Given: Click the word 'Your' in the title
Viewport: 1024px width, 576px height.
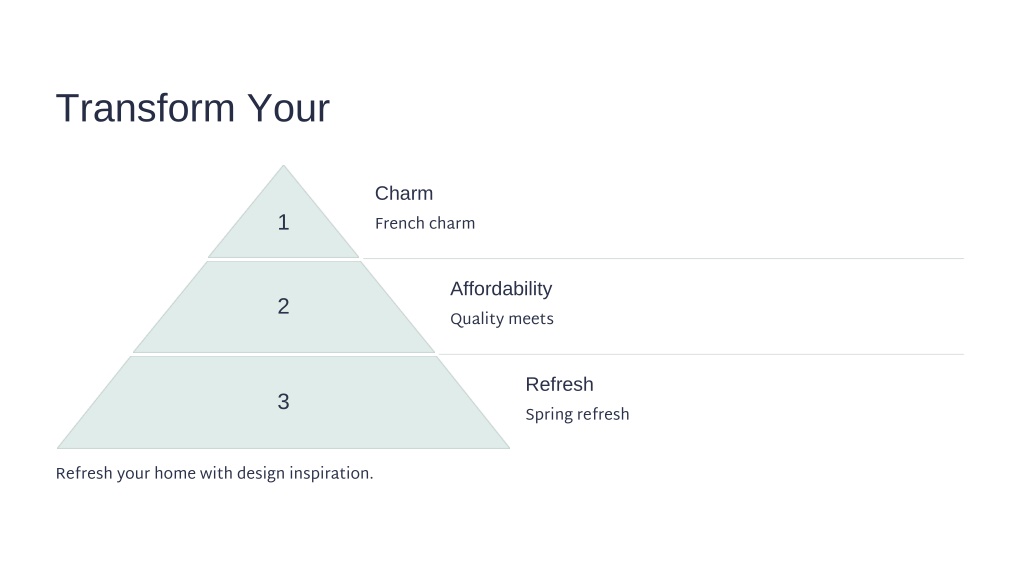Looking at the screenshot, I should 289,108.
